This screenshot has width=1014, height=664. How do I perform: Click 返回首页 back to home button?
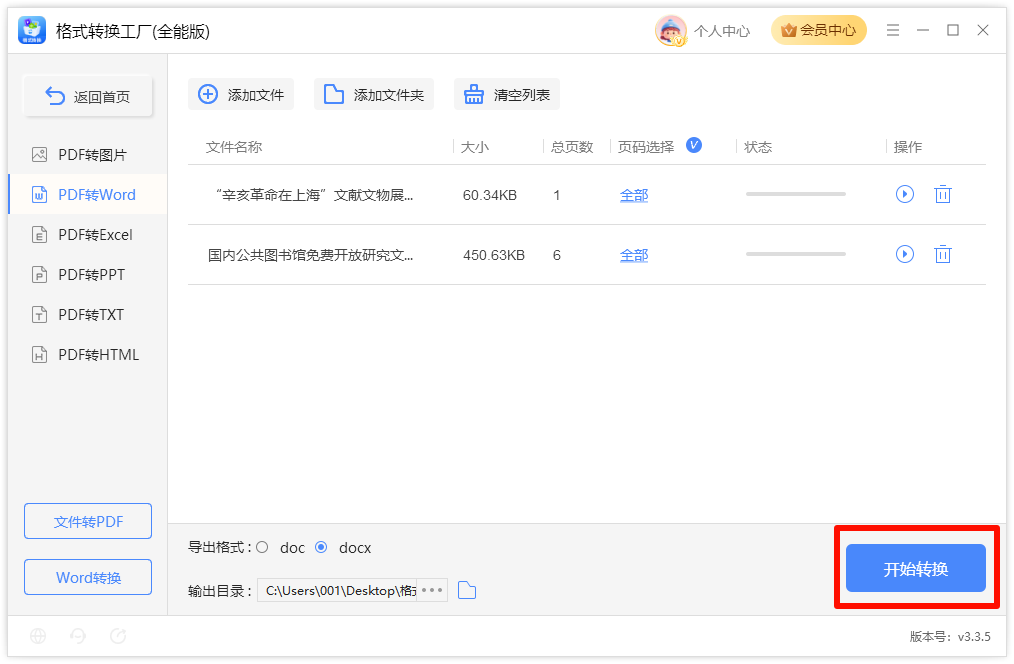(x=88, y=96)
